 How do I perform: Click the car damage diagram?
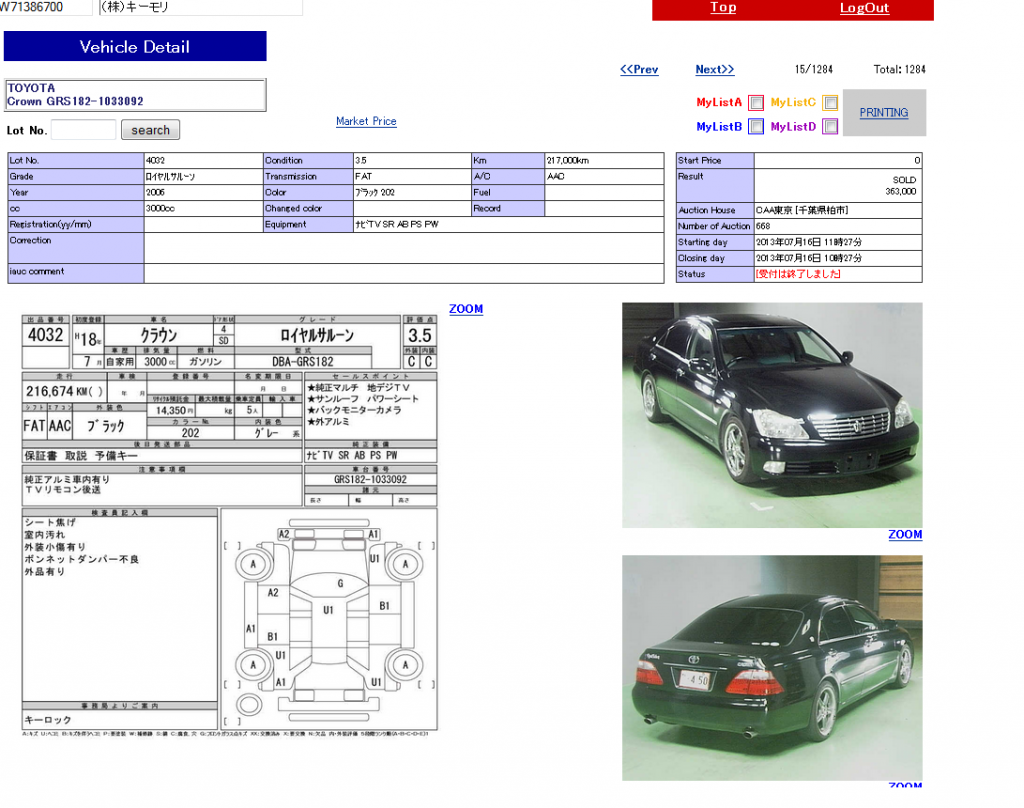[328, 619]
